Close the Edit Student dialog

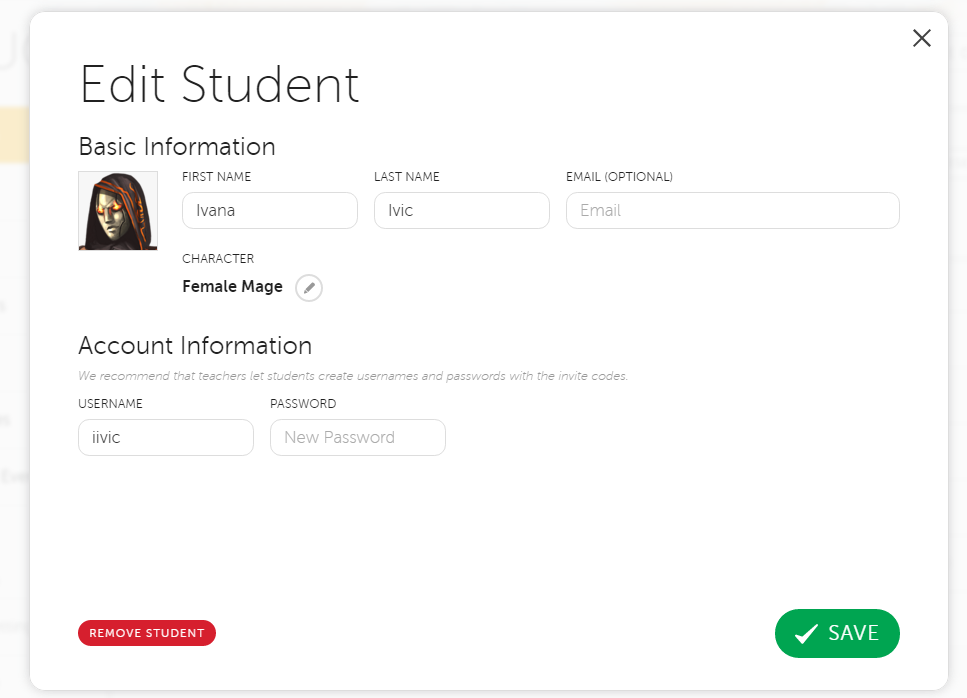click(x=921, y=38)
